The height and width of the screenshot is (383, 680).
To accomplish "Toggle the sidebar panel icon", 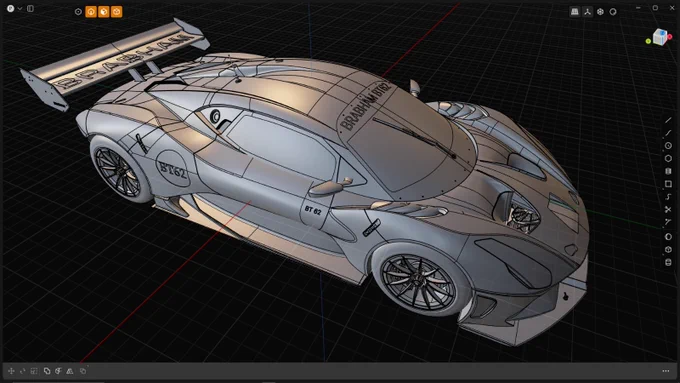I will [x=30, y=8].
